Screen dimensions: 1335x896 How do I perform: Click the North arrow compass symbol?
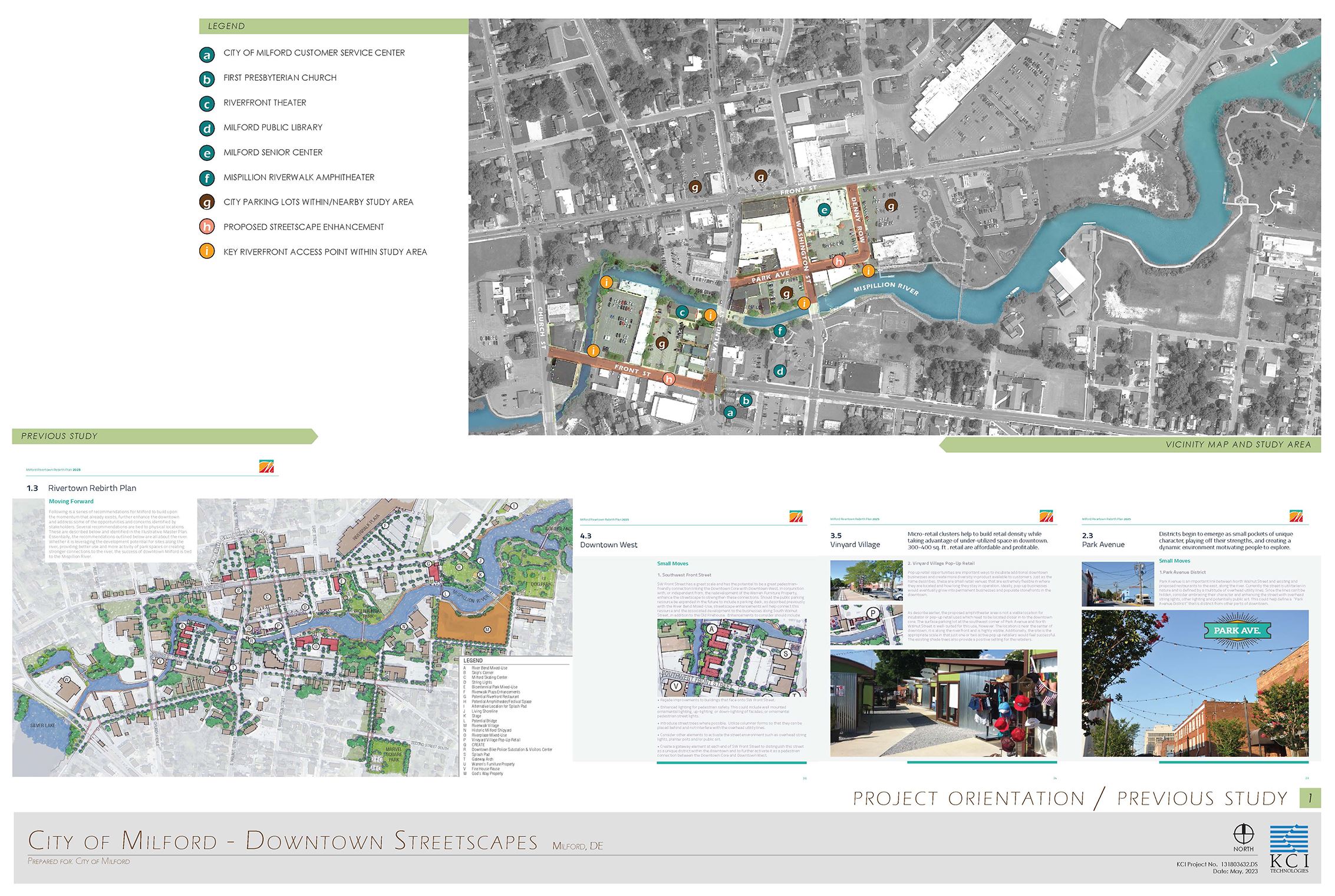click(1242, 834)
